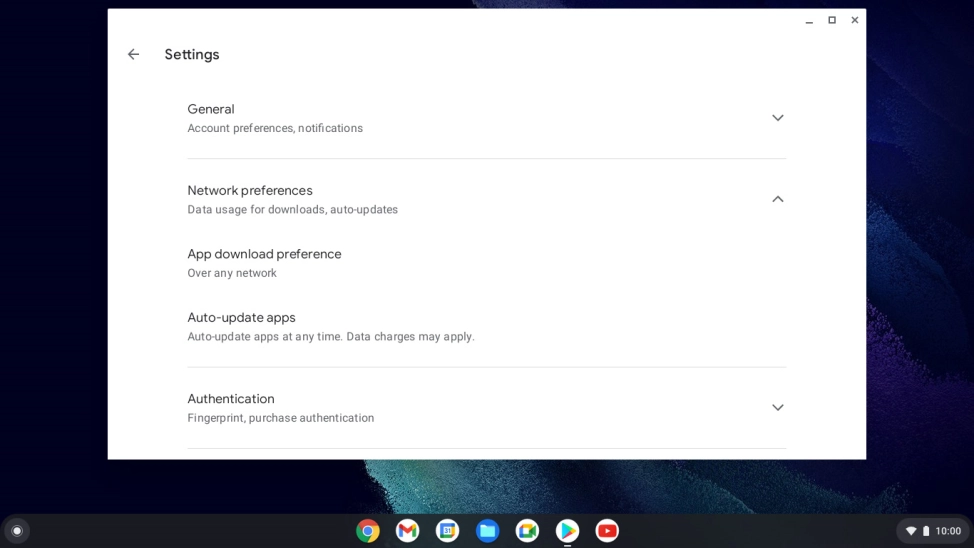Click the Settings page title
Screen dimensions: 974x548
191,55
